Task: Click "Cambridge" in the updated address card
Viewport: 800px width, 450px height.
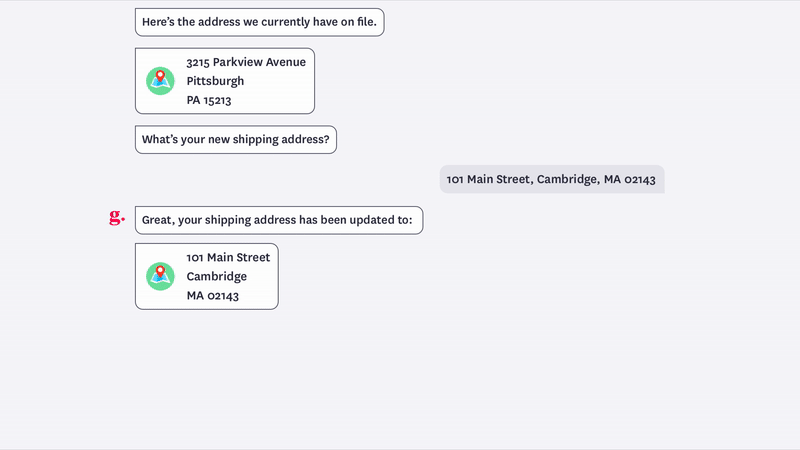Action: tap(217, 277)
